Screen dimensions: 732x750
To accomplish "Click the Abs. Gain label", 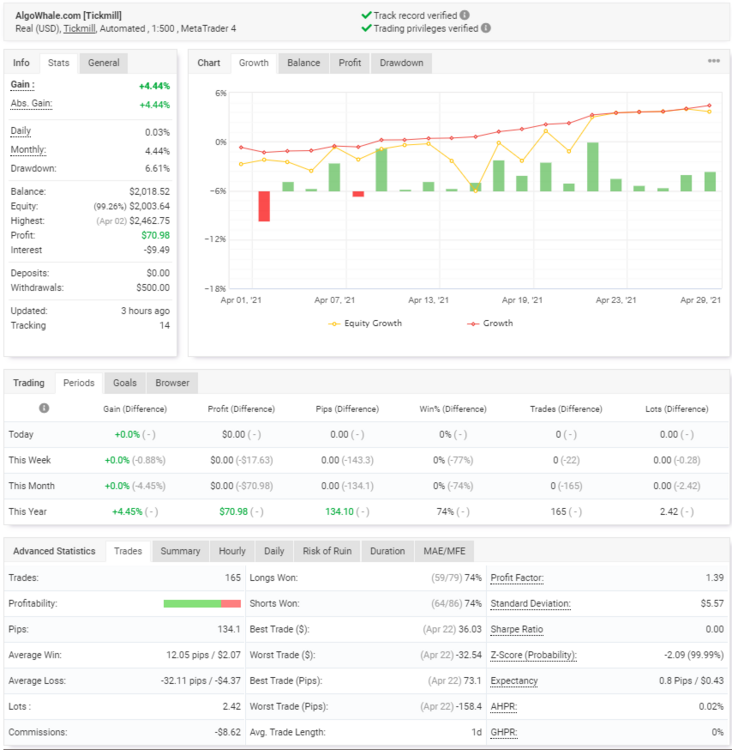I will point(32,104).
